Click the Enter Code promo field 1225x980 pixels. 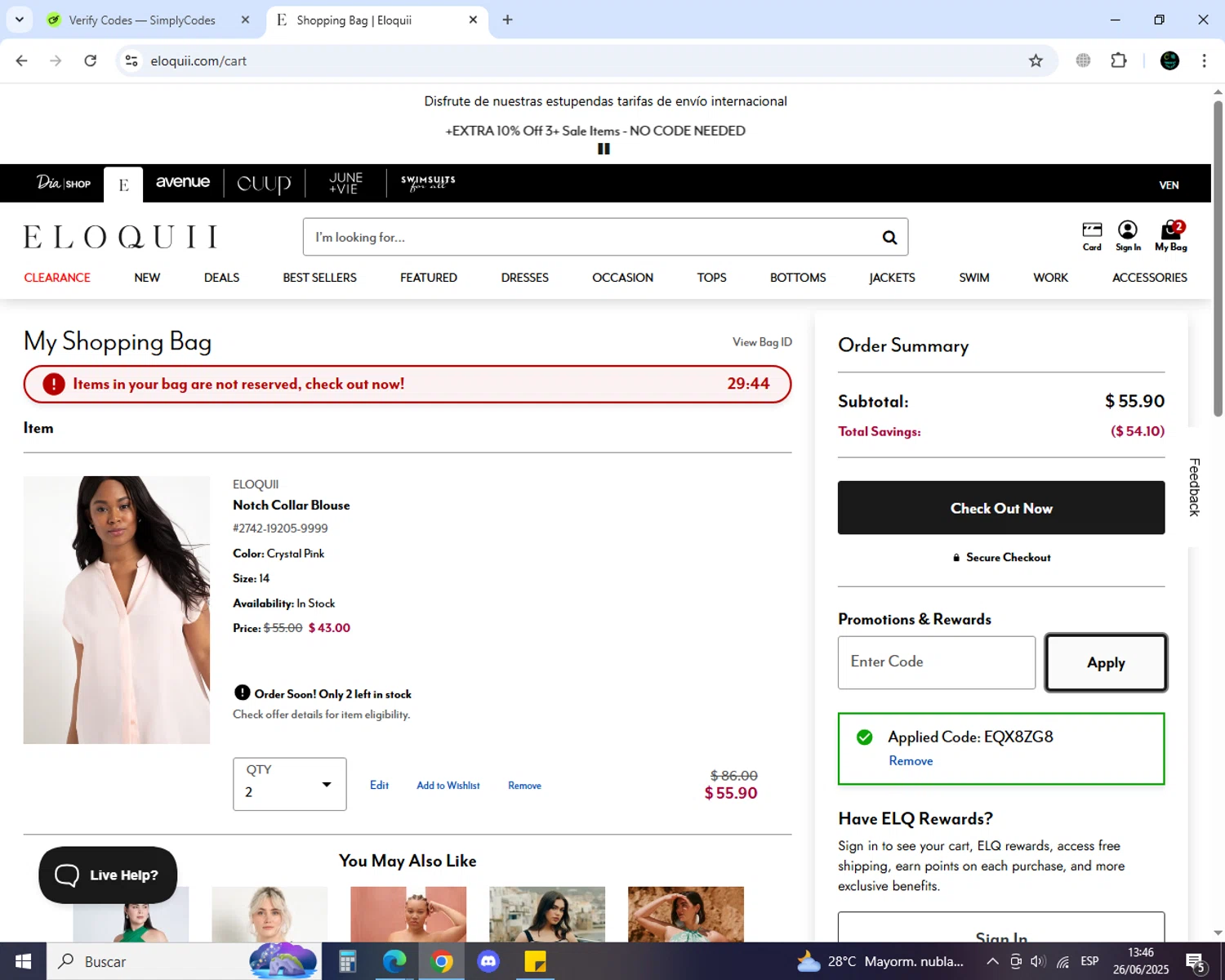tap(937, 662)
